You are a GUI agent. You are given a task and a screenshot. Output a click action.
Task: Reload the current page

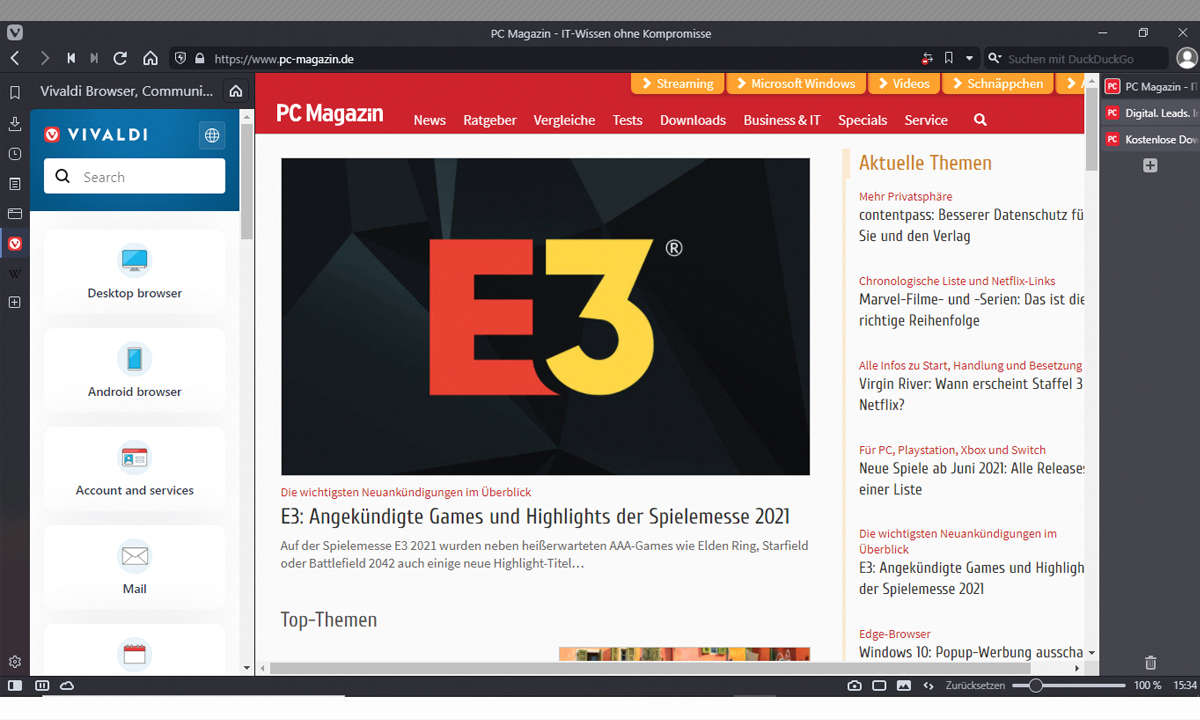121,59
